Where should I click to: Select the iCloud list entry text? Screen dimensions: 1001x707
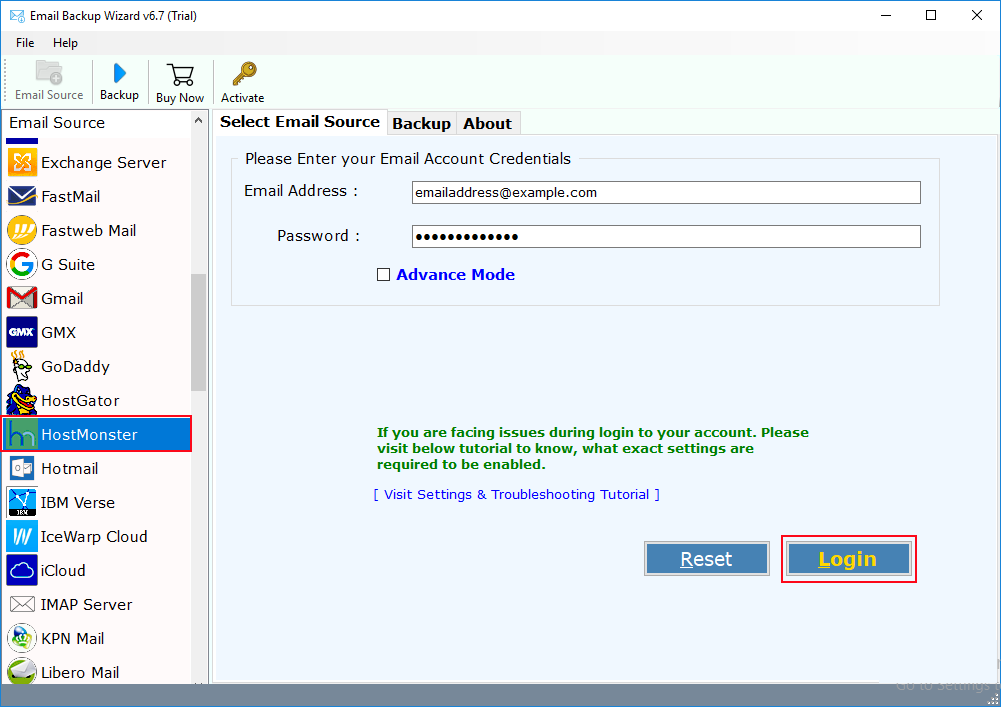click(x=63, y=570)
